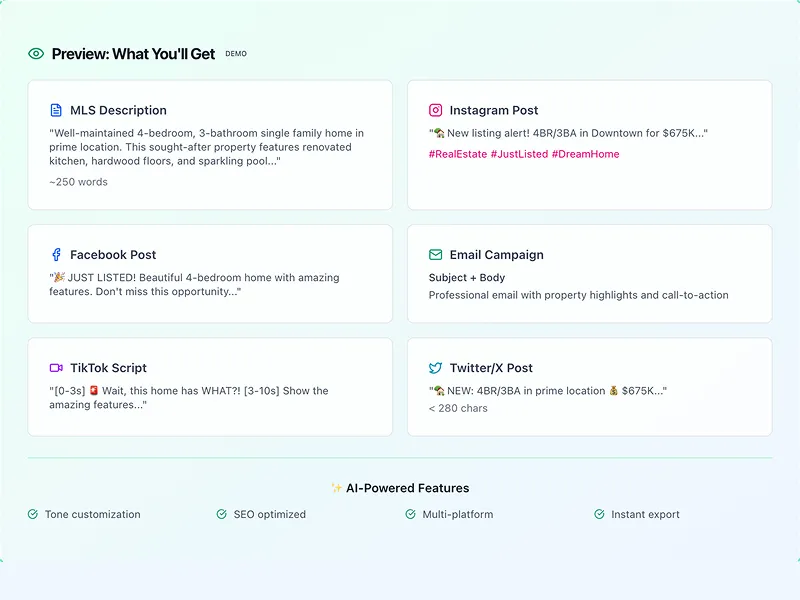800x600 pixels.
Task: Select the DEMO badge
Action: [236, 54]
